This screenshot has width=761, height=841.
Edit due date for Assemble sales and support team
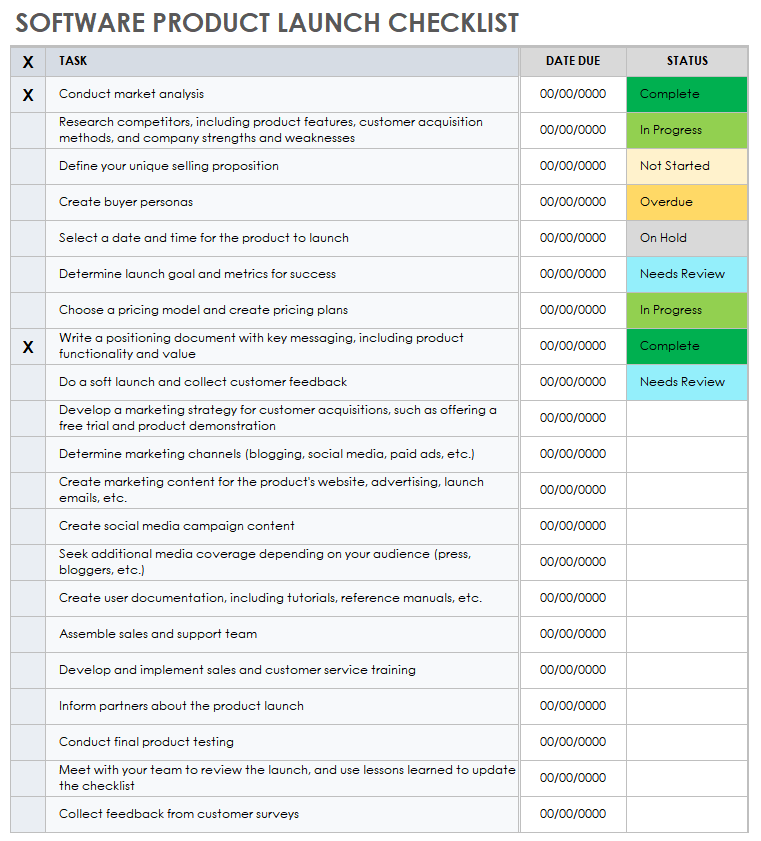tap(573, 634)
